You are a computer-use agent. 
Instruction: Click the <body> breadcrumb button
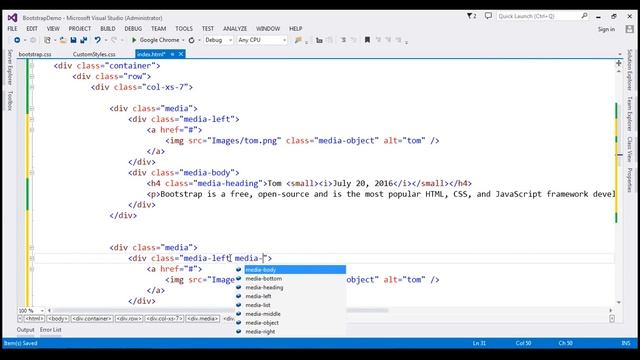click(58, 318)
